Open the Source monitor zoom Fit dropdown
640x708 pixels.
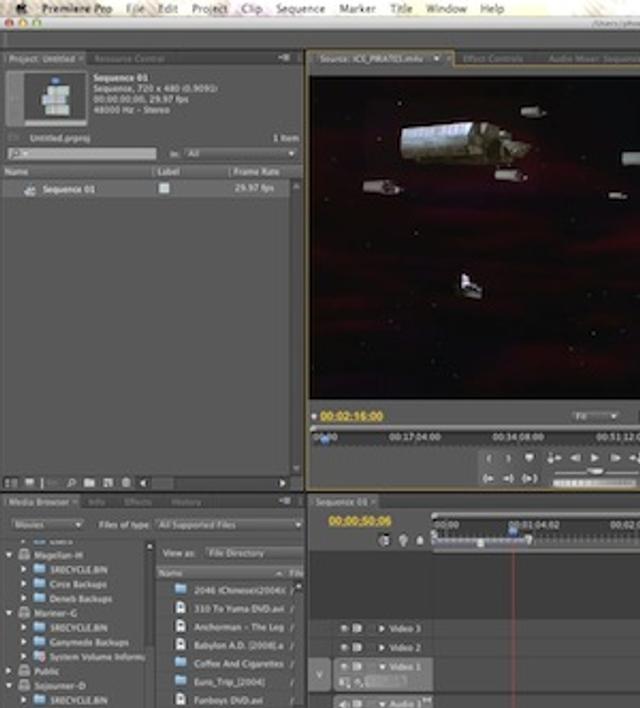[595, 416]
